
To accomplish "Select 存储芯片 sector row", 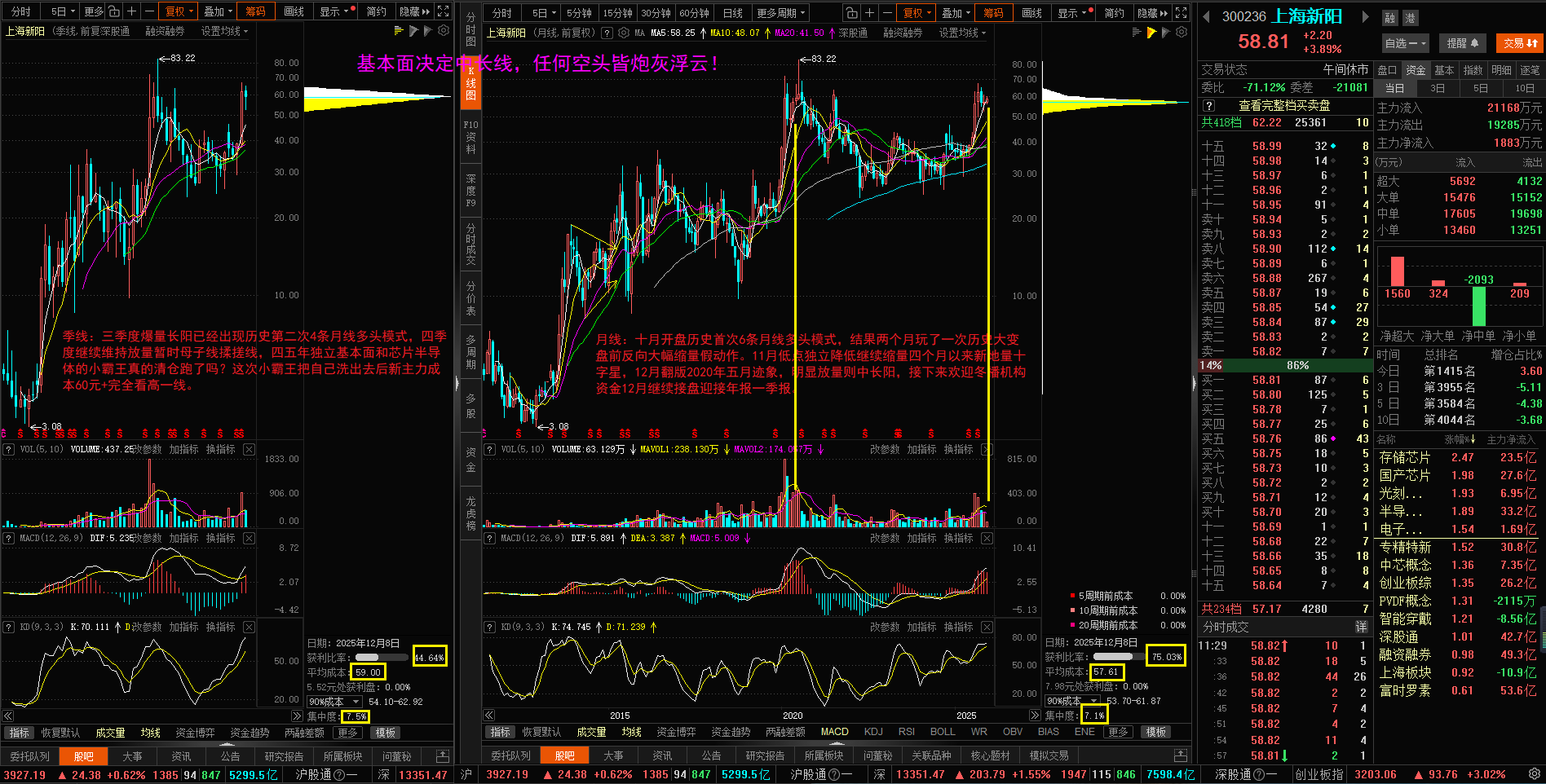I will click(1457, 457).
